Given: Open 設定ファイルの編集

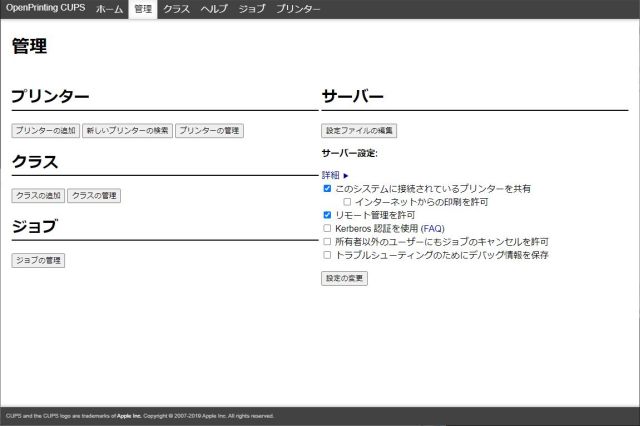Looking at the screenshot, I should (360, 131).
